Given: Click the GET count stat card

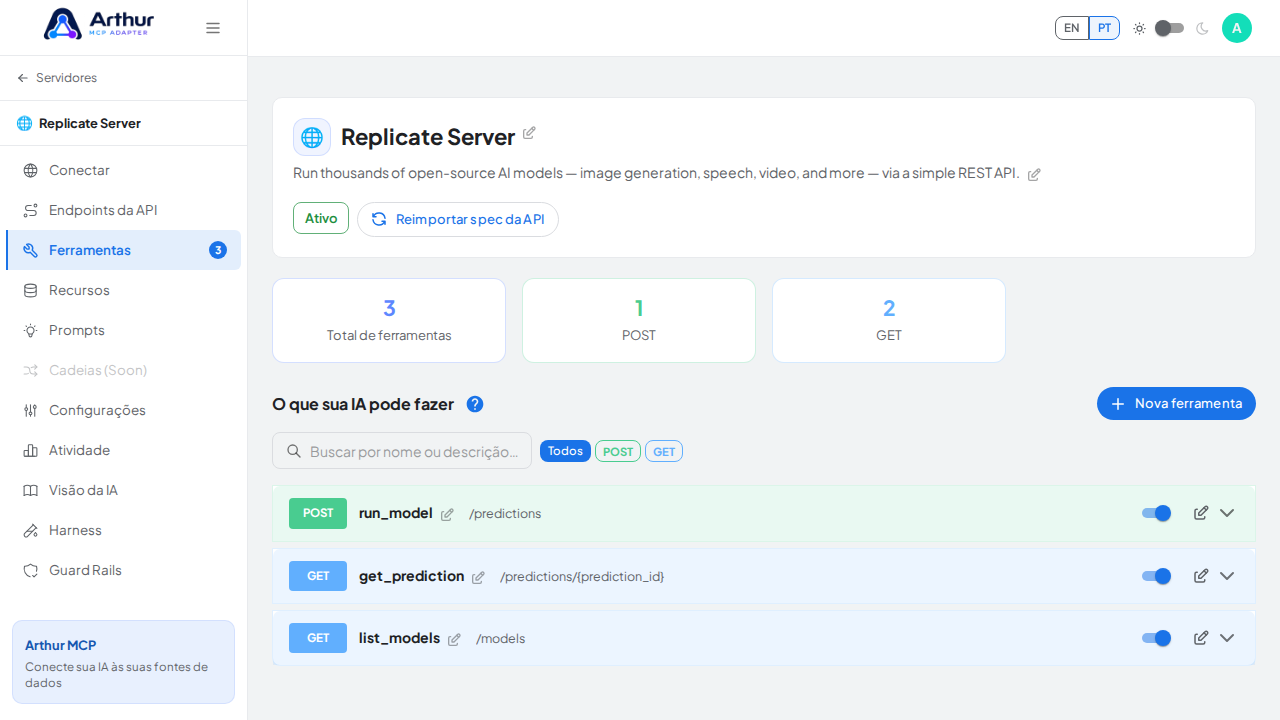Looking at the screenshot, I should (x=889, y=320).
